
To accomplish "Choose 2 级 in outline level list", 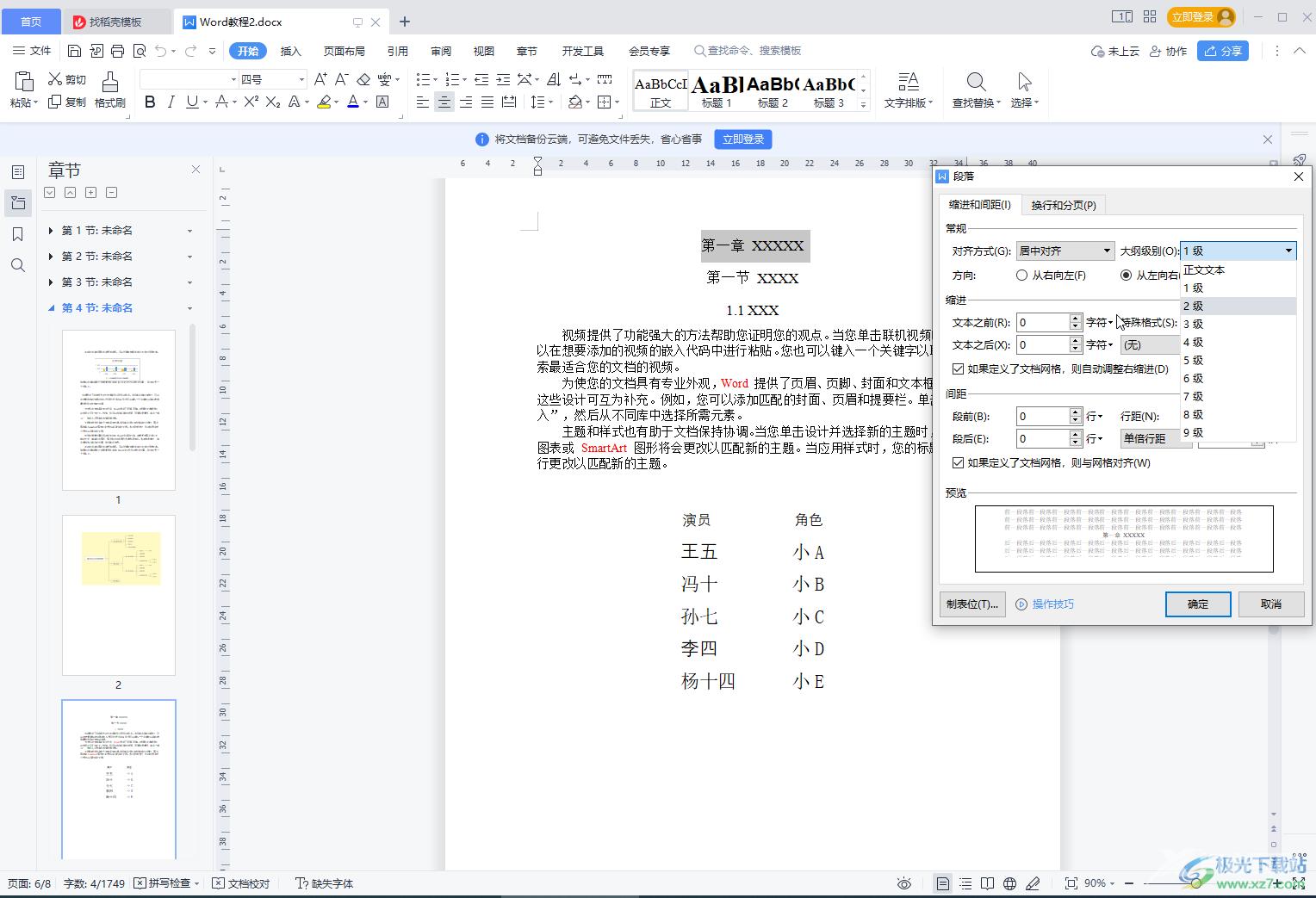I will (x=1238, y=306).
